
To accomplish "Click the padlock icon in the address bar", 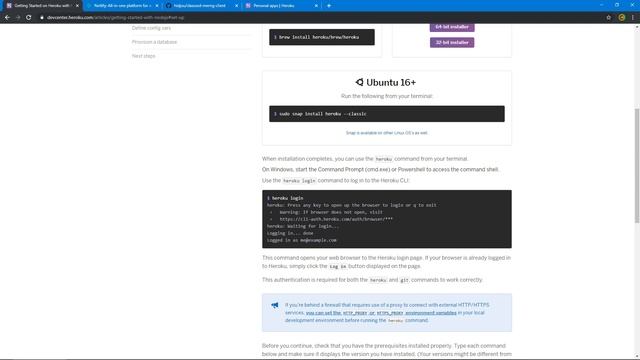I will click(42, 18).
